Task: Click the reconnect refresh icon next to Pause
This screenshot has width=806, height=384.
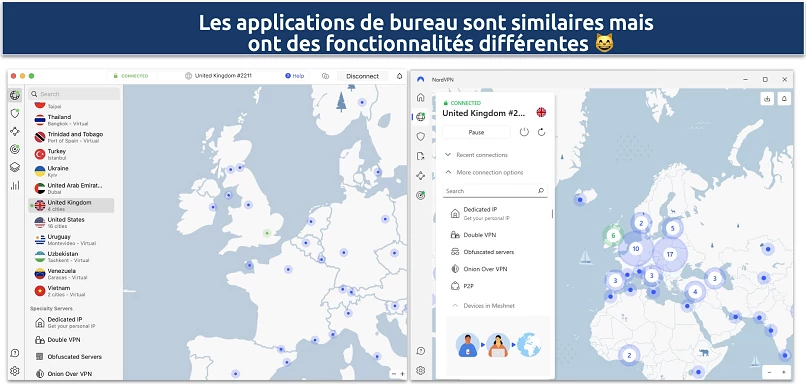Action: pos(541,132)
